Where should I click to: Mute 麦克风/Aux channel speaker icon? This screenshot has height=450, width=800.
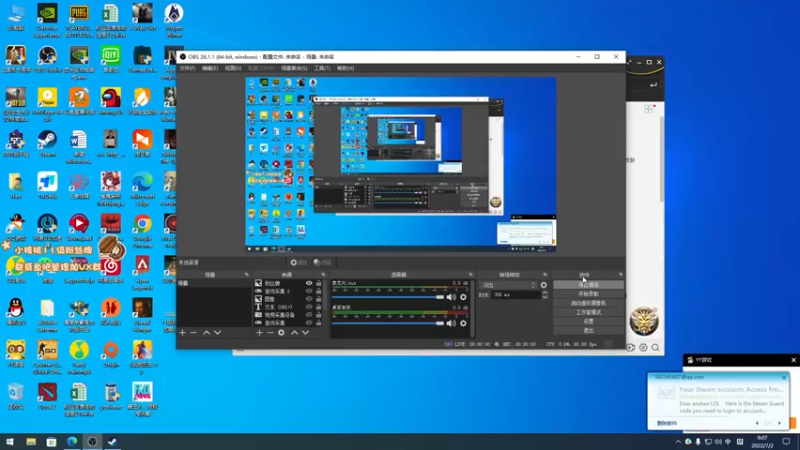pos(451,297)
